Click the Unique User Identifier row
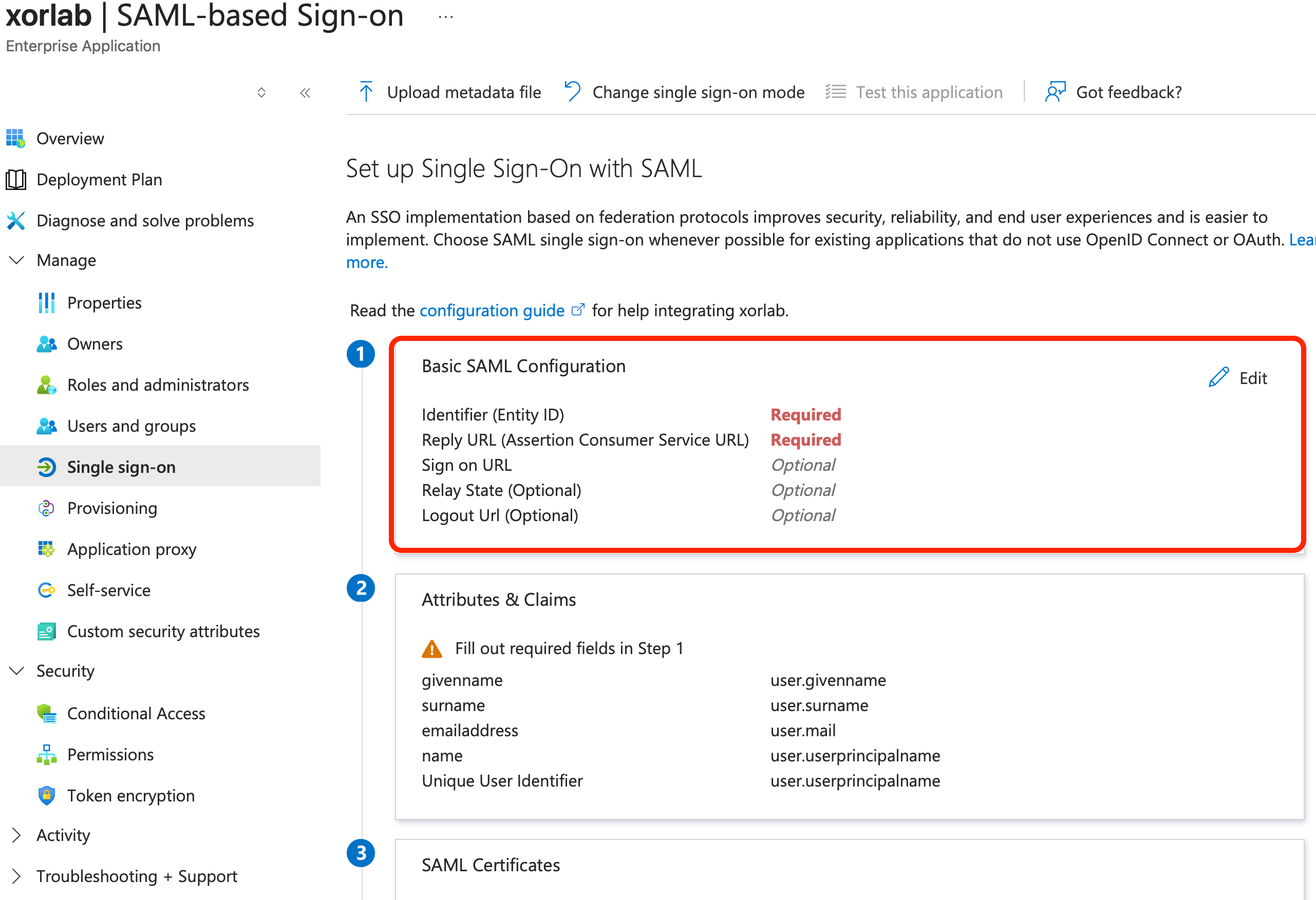 681,780
